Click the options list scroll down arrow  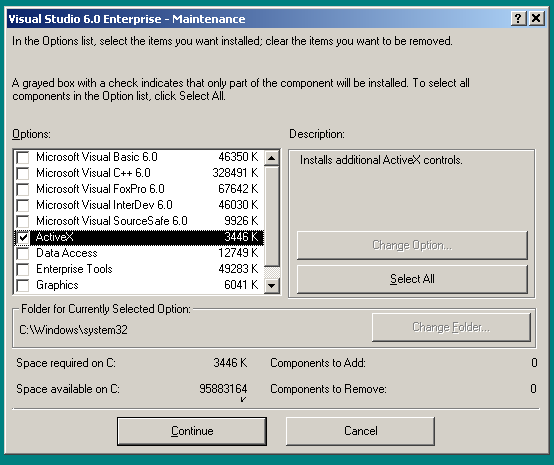tap(272, 286)
